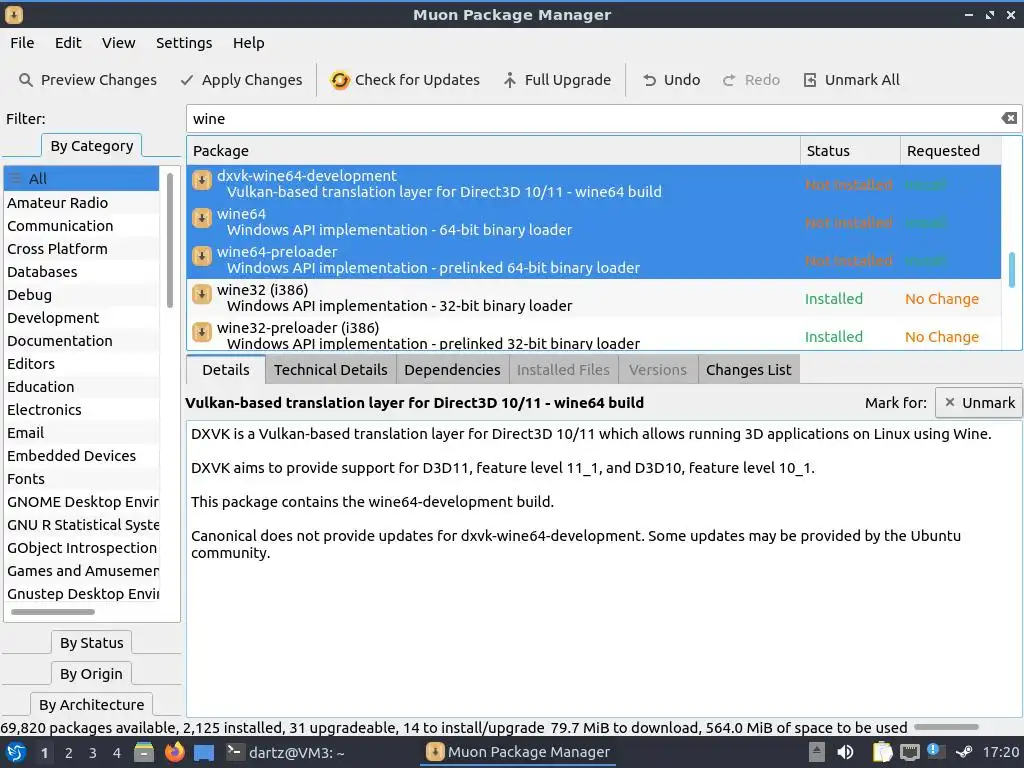1024x768 pixels.
Task: Click the Apply Changes checkmark icon
Action: coord(187,80)
